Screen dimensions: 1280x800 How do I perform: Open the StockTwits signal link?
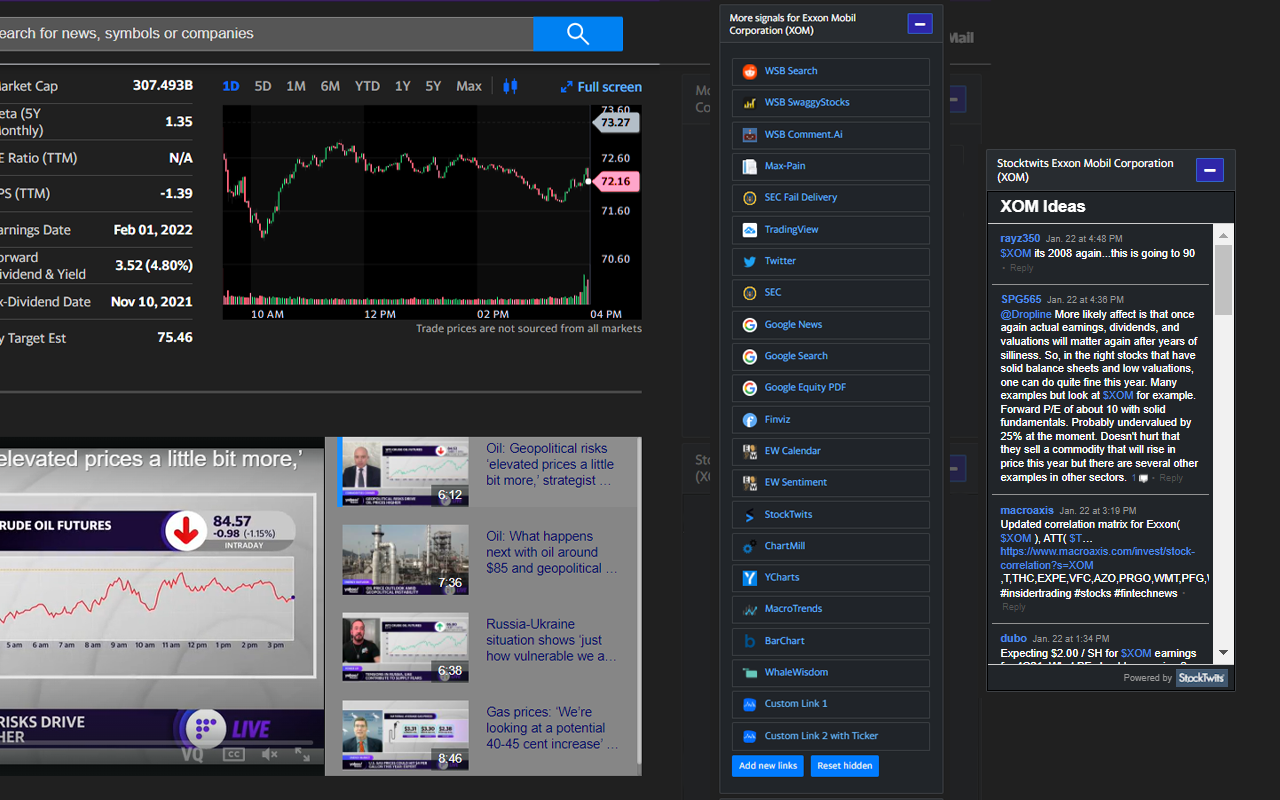[830, 514]
